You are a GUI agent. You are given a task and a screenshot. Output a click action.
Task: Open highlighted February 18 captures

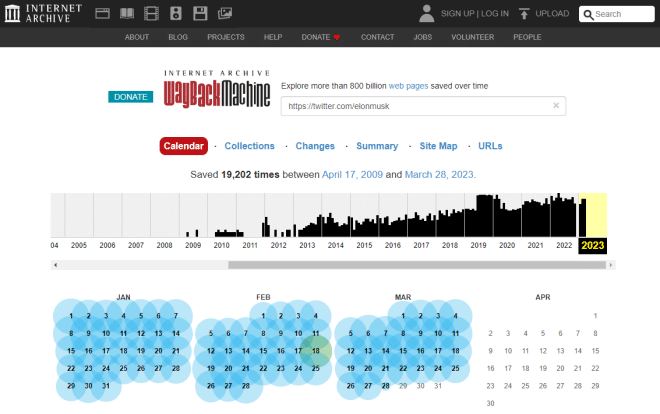point(316,351)
